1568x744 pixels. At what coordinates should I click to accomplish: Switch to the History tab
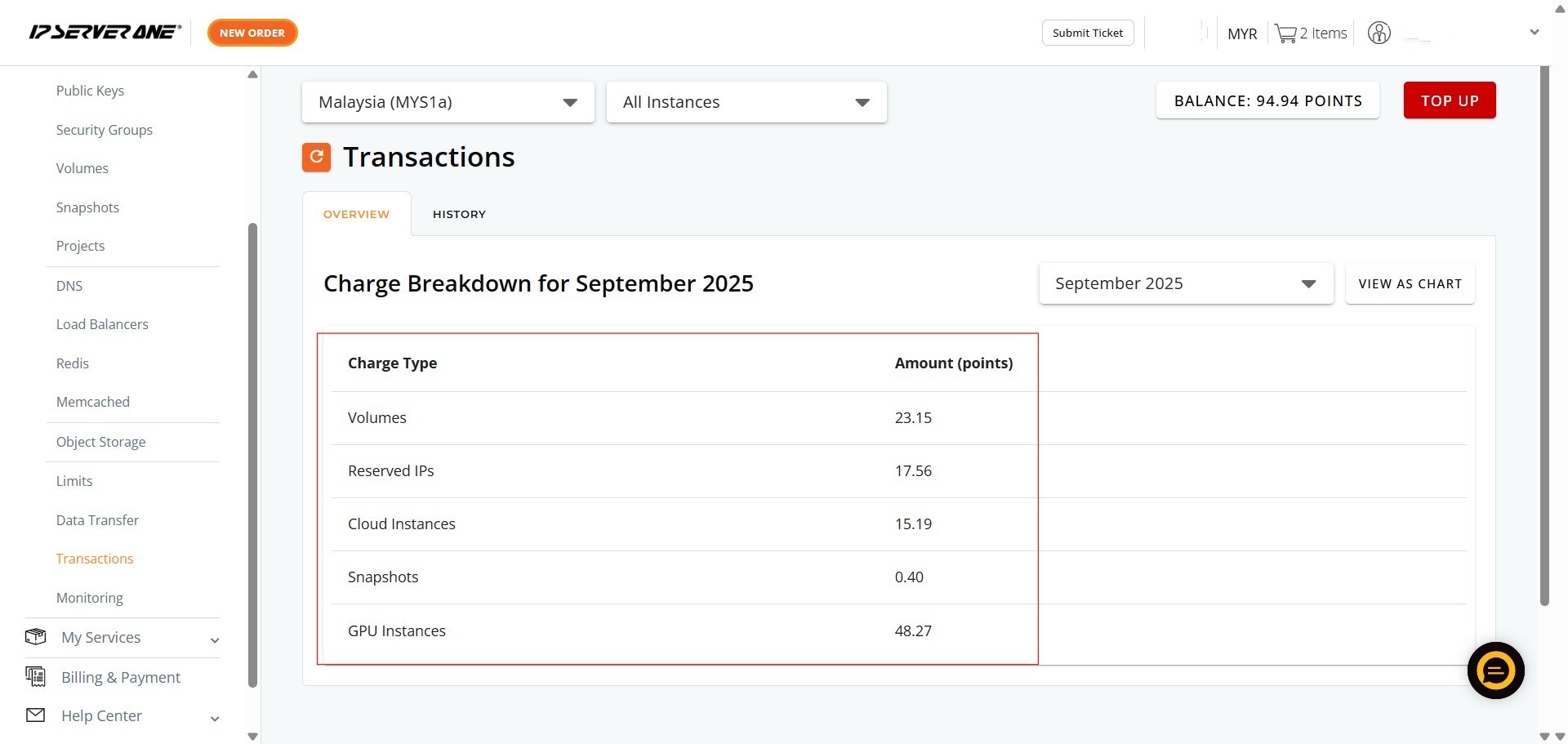click(x=459, y=214)
